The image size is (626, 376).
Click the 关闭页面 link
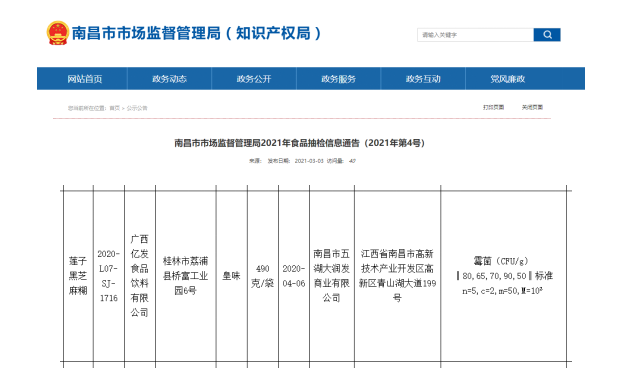tap(532, 107)
